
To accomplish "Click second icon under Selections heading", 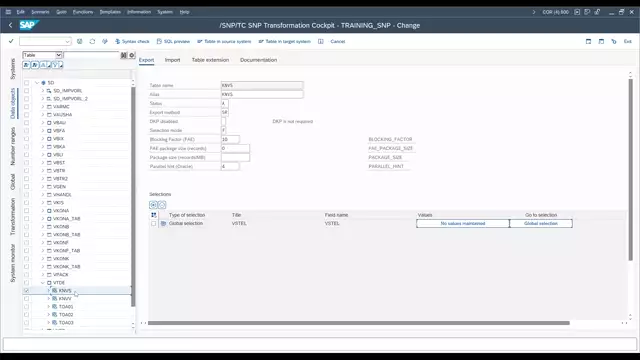I will coord(162,205).
